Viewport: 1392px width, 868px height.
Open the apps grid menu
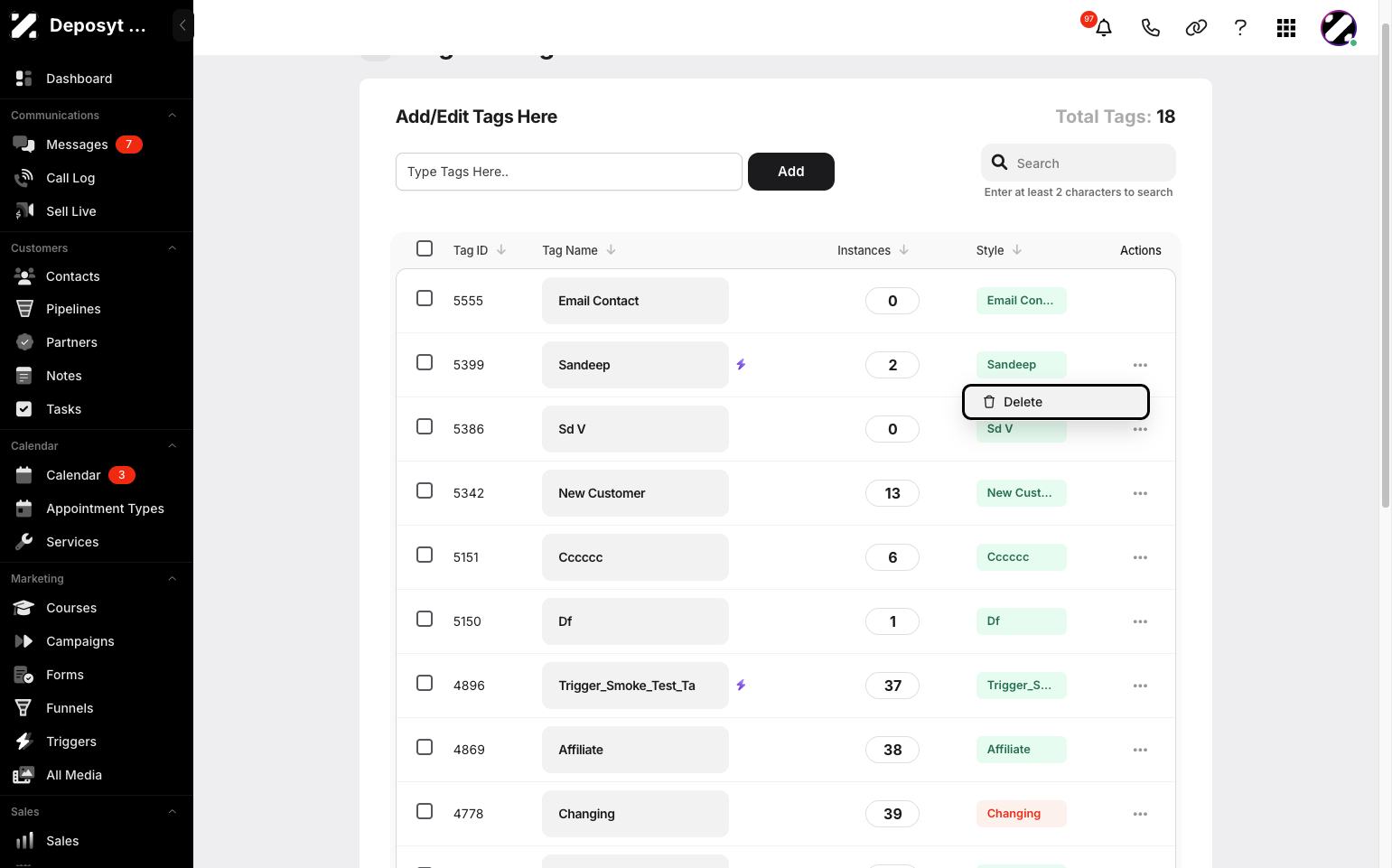click(1286, 28)
